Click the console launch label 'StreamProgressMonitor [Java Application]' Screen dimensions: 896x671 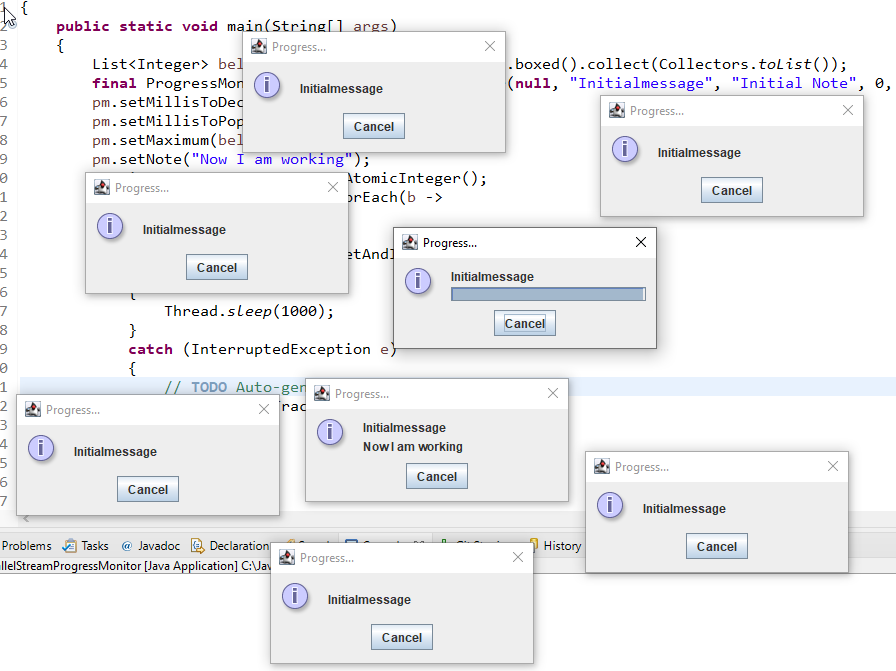click(119, 566)
